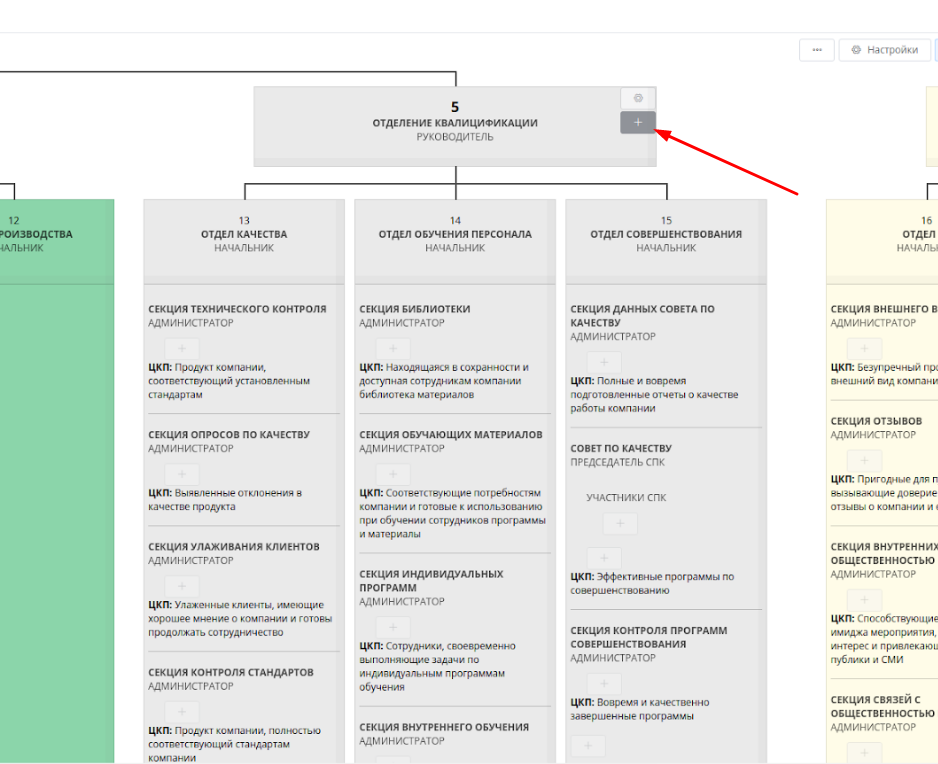Viewport: 938px width, 764px height.
Task: Click the Отделение квалификации title text
Action: tap(455, 123)
